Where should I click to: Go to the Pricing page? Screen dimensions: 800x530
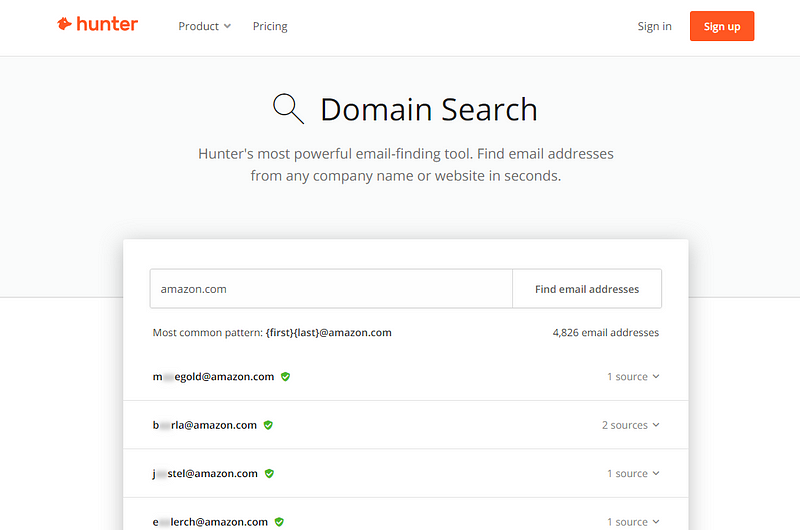(270, 26)
